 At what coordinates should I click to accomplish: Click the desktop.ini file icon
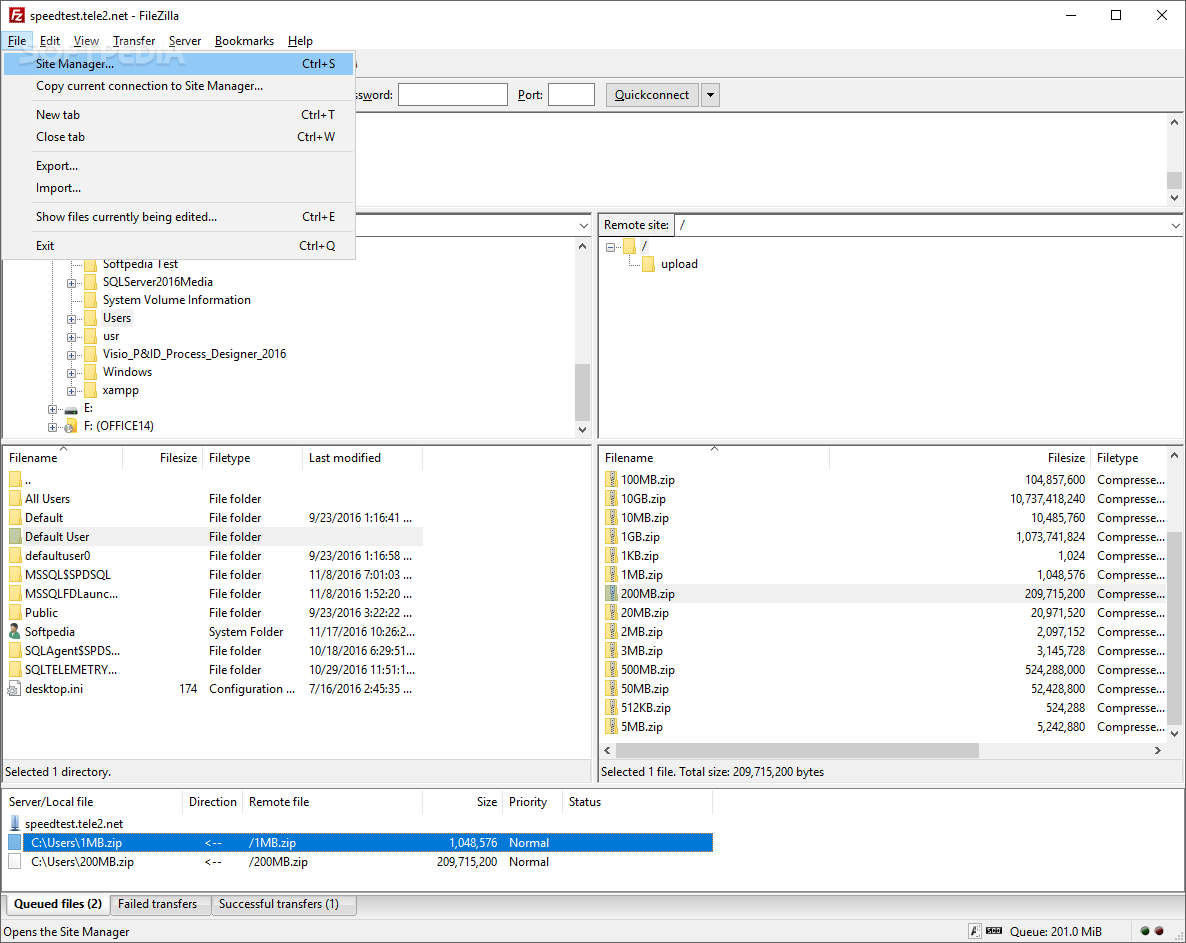pyautogui.click(x=14, y=689)
